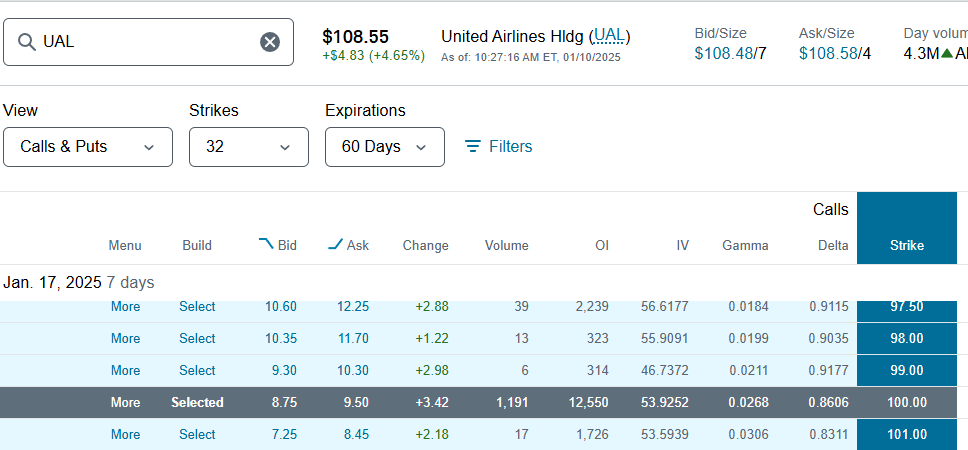The image size is (968, 450).
Task: Open More menu for 97.50 strike
Action: tap(125, 307)
